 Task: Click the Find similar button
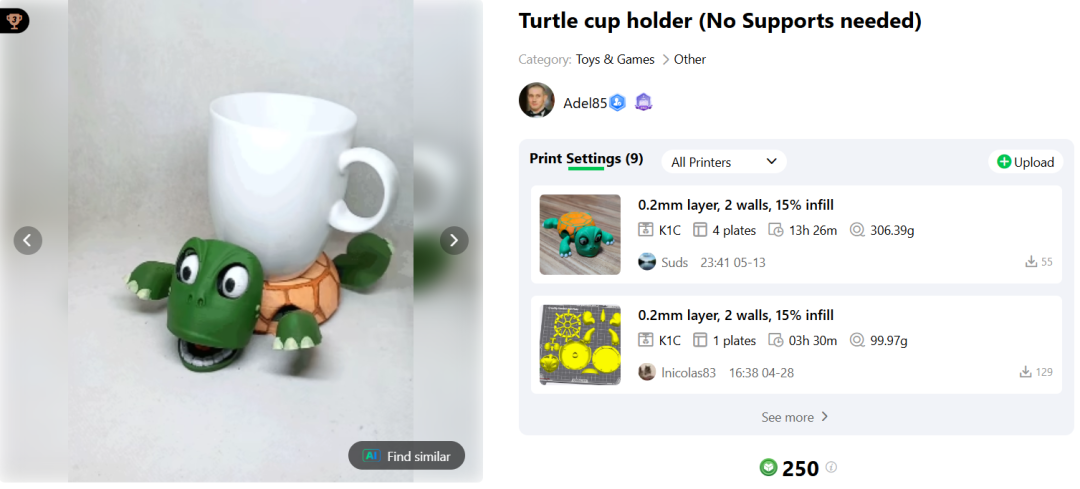coord(407,456)
